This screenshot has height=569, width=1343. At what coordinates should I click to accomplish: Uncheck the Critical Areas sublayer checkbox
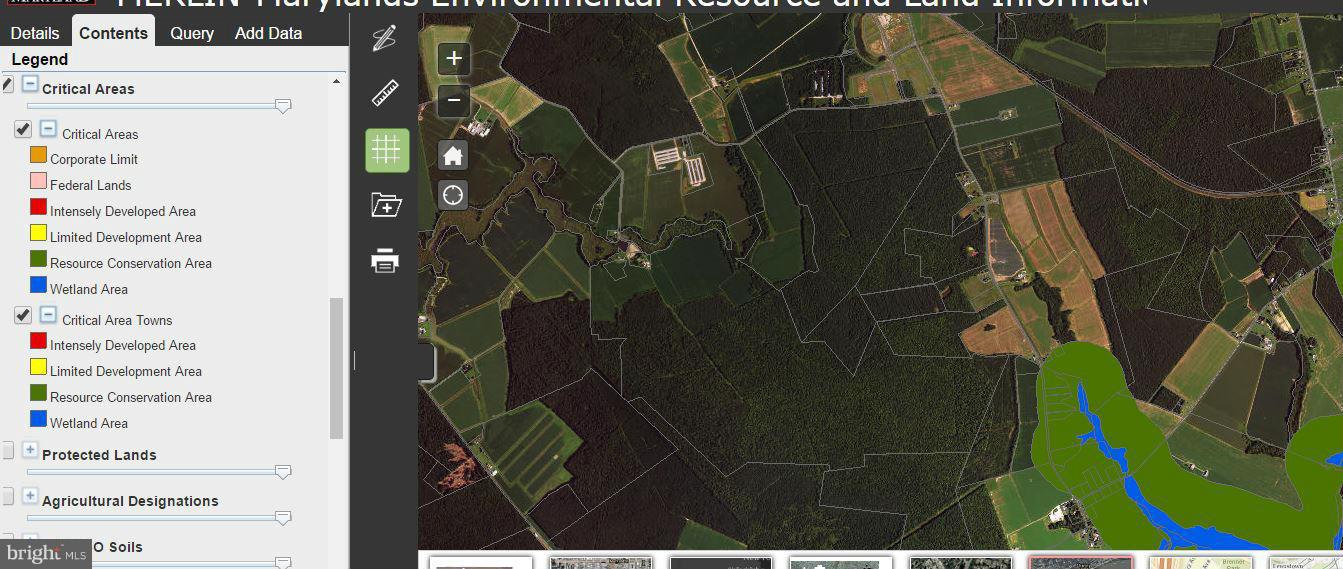pos(23,130)
